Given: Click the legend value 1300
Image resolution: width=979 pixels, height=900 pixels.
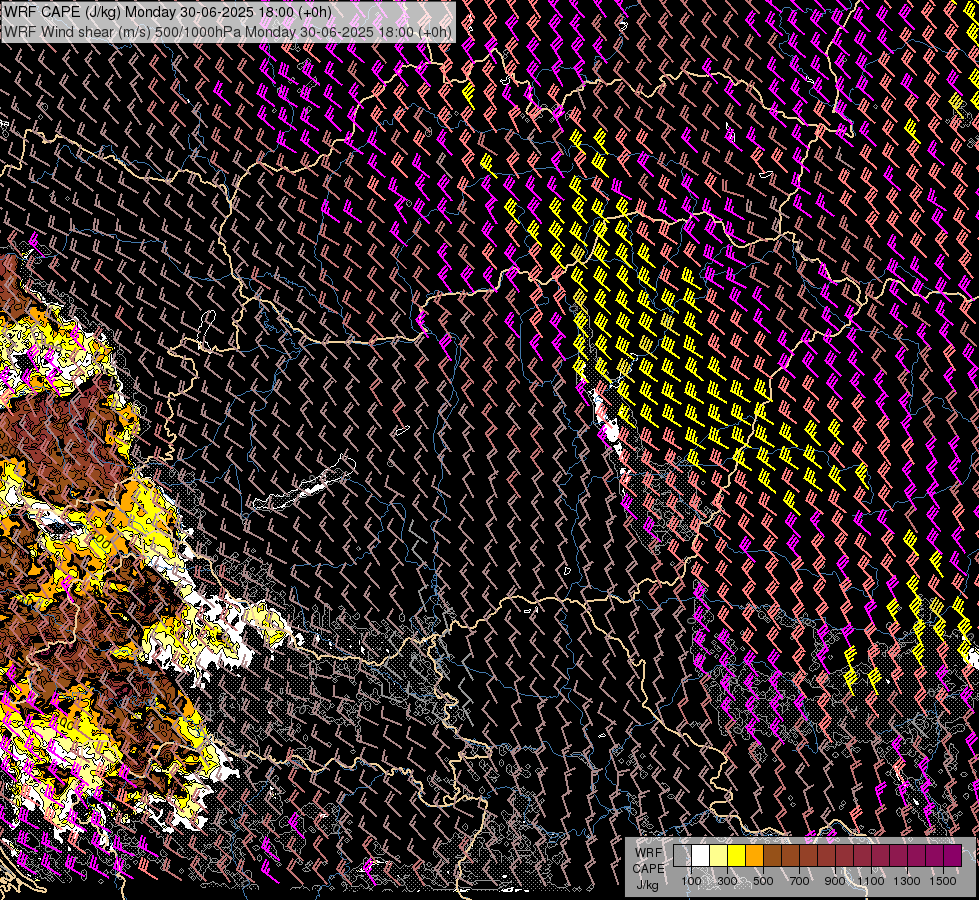Looking at the screenshot, I should pyautogui.click(x=907, y=881).
